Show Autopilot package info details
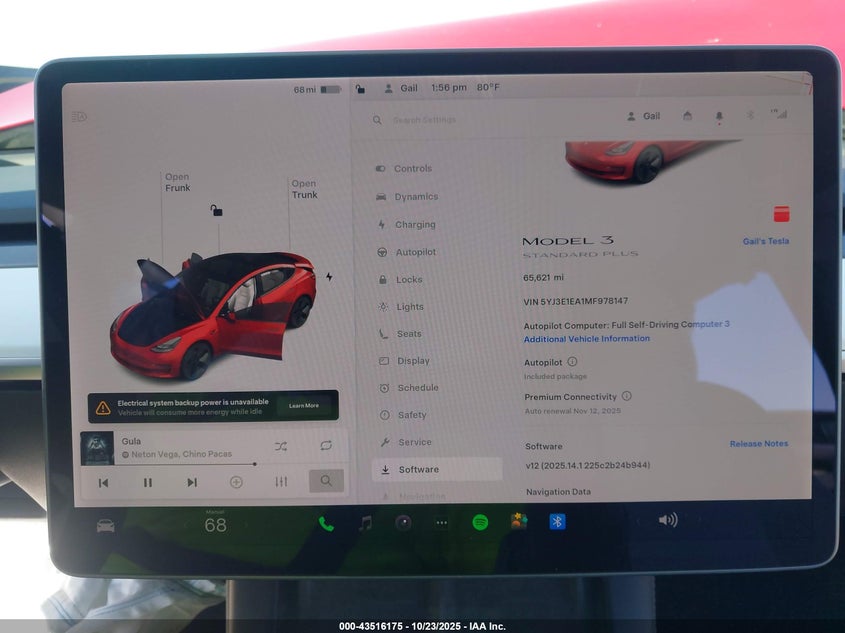The image size is (845, 633). pos(572,362)
